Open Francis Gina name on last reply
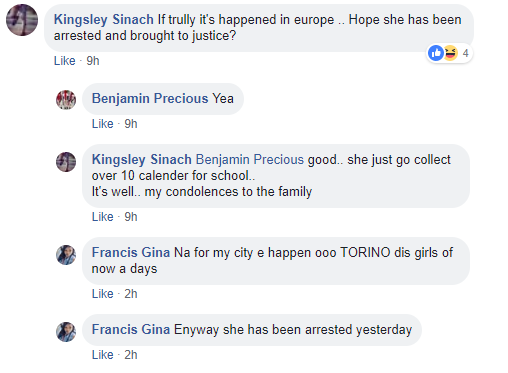The height and width of the screenshot is (373, 508). pyautogui.click(x=131, y=330)
